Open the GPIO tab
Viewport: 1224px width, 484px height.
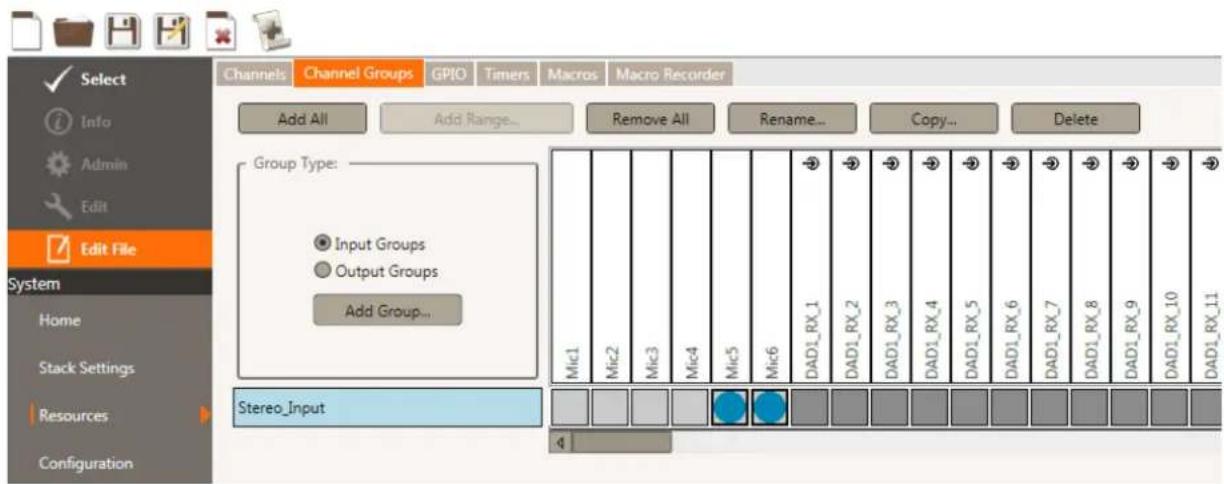pyautogui.click(x=449, y=73)
